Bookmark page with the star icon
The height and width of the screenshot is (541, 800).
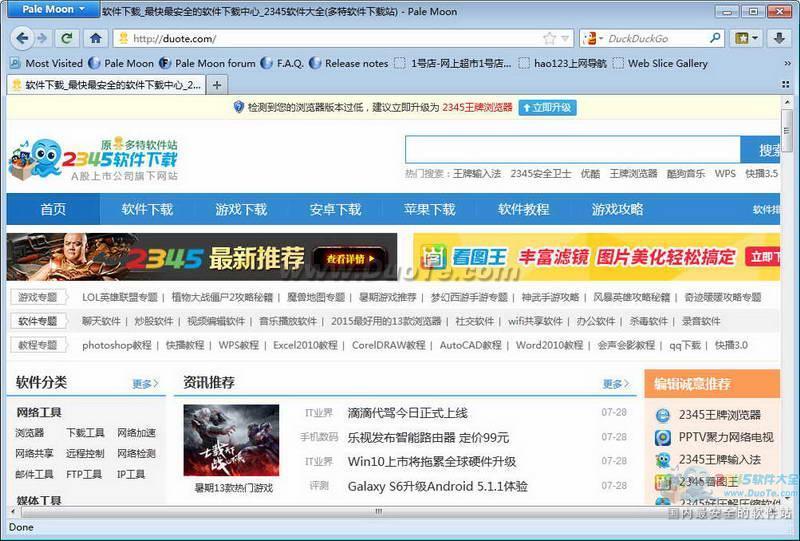pos(549,38)
